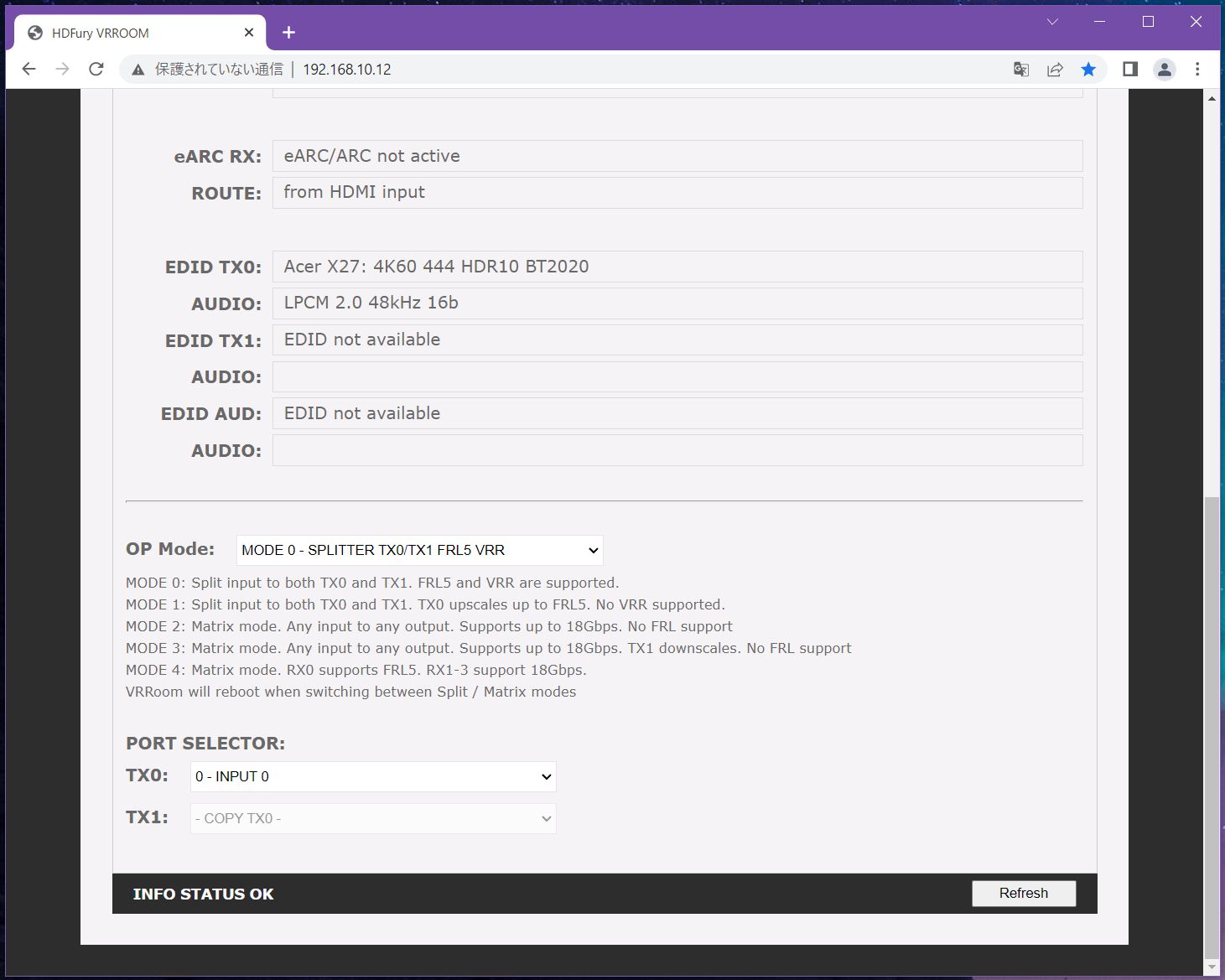Share this page via share icon
Image resolution: width=1225 pixels, height=980 pixels.
[1055, 70]
